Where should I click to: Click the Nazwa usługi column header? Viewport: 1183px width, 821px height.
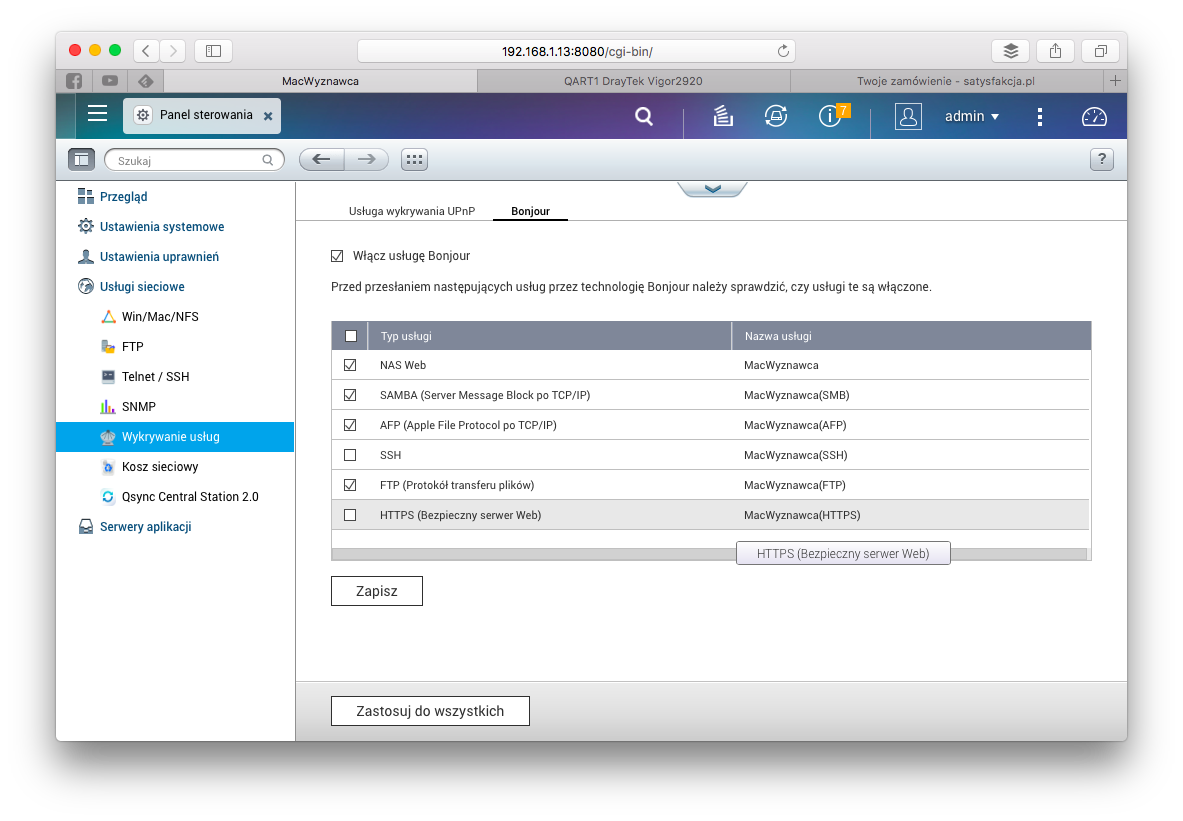pyautogui.click(x=911, y=336)
